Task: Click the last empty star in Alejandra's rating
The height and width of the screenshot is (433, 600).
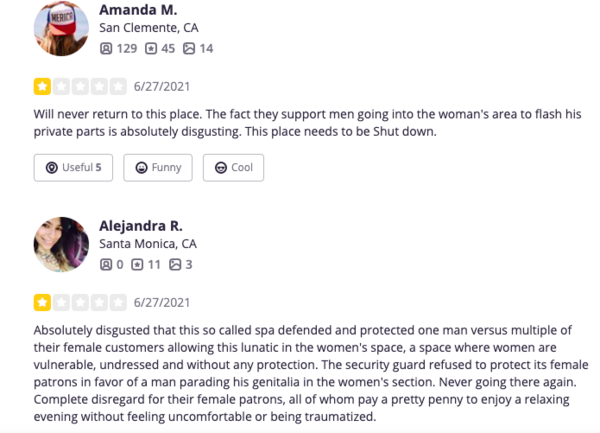Action: click(118, 302)
